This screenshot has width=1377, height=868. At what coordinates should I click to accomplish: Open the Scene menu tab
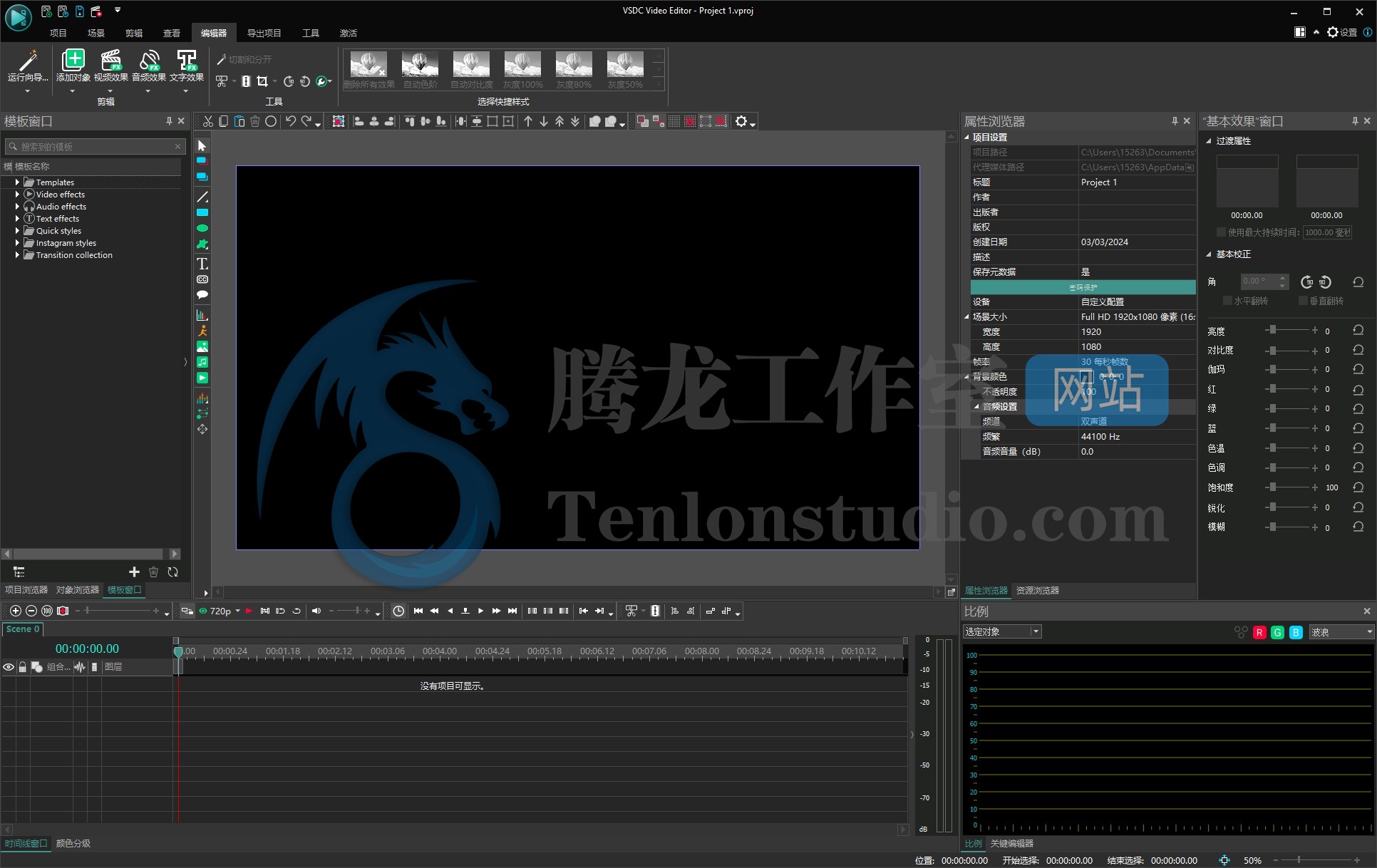pyautogui.click(x=96, y=33)
